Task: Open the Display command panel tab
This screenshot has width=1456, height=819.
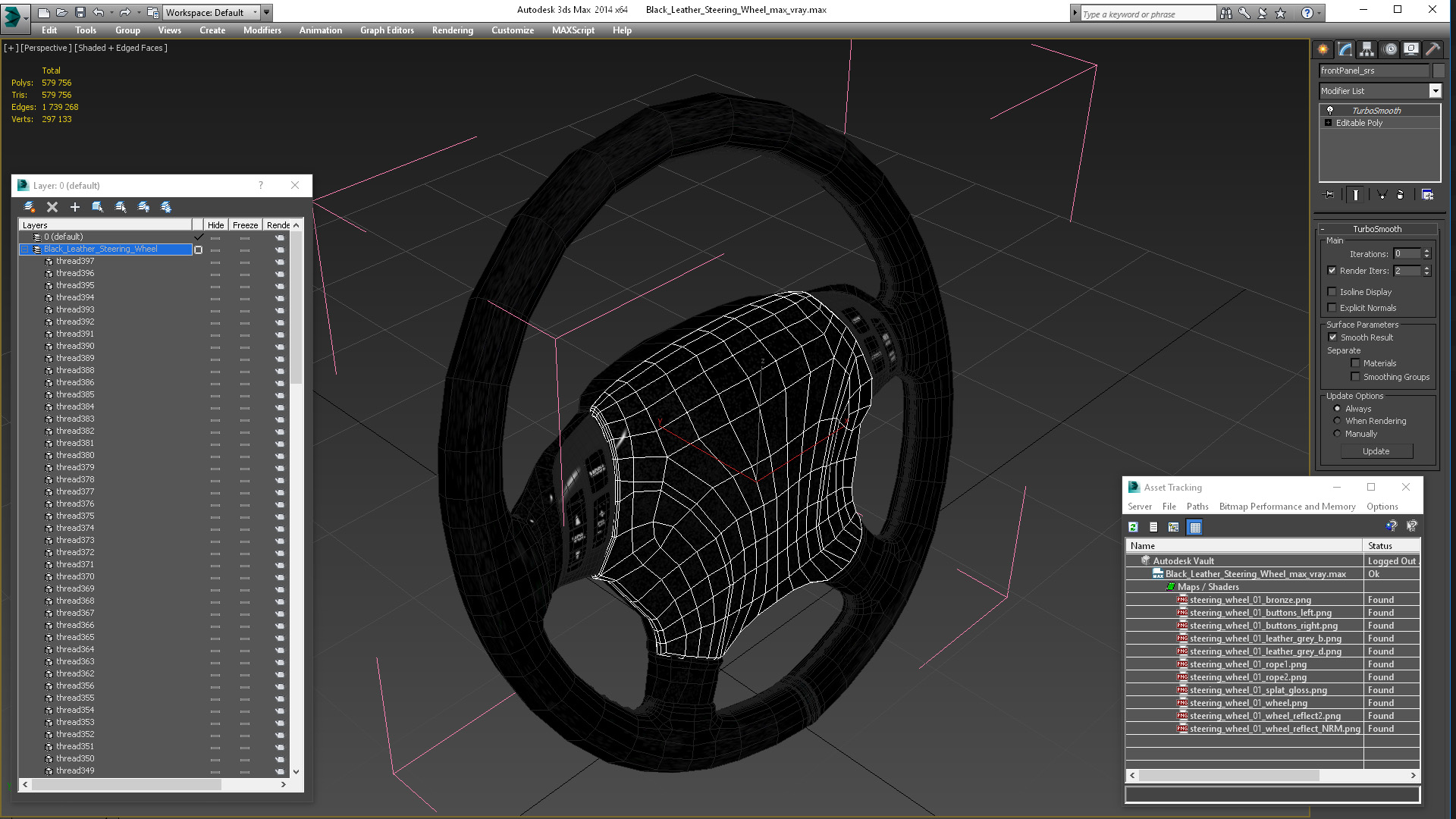Action: pyautogui.click(x=1410, y=49)
